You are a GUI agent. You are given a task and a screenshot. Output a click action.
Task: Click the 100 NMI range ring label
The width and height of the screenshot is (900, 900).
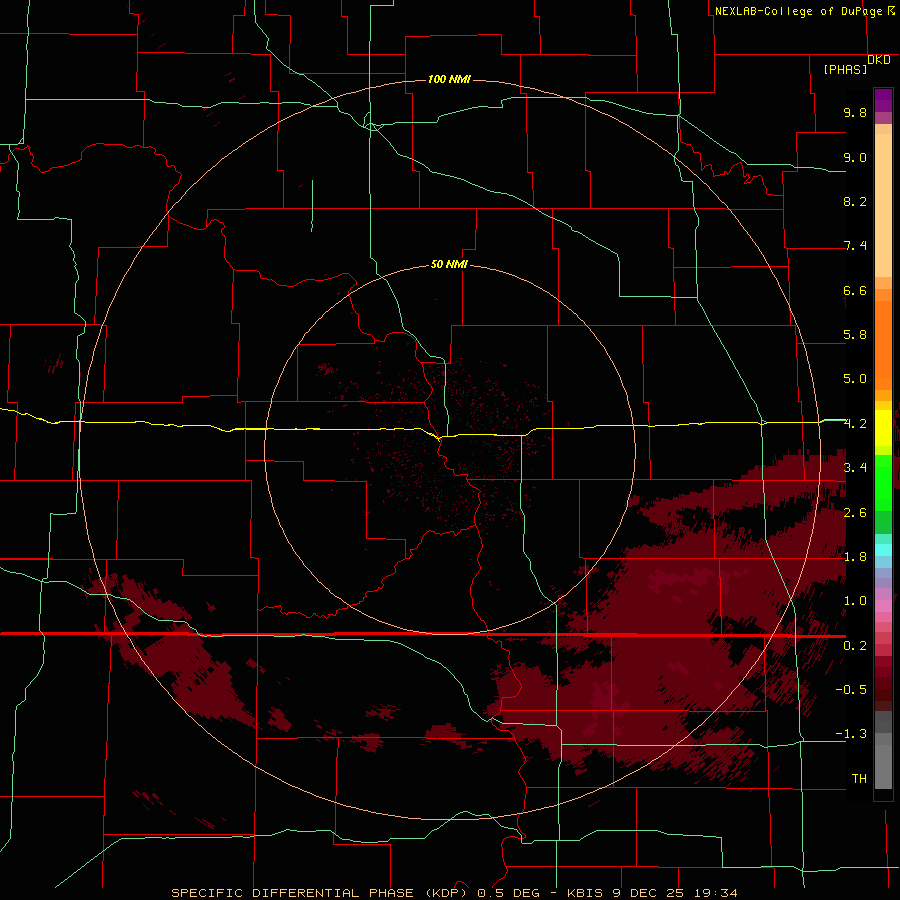449,79
